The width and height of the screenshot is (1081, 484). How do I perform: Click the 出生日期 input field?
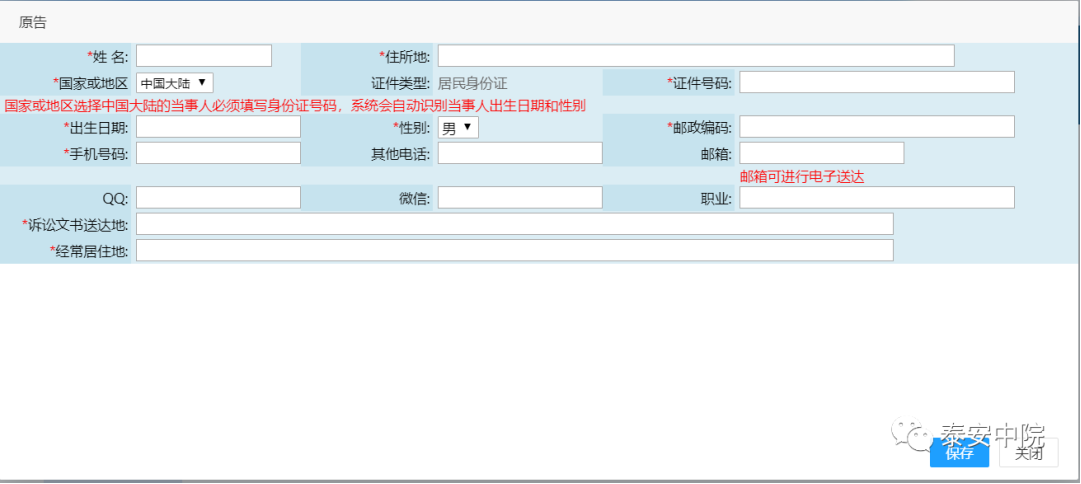tap(219, 127)
